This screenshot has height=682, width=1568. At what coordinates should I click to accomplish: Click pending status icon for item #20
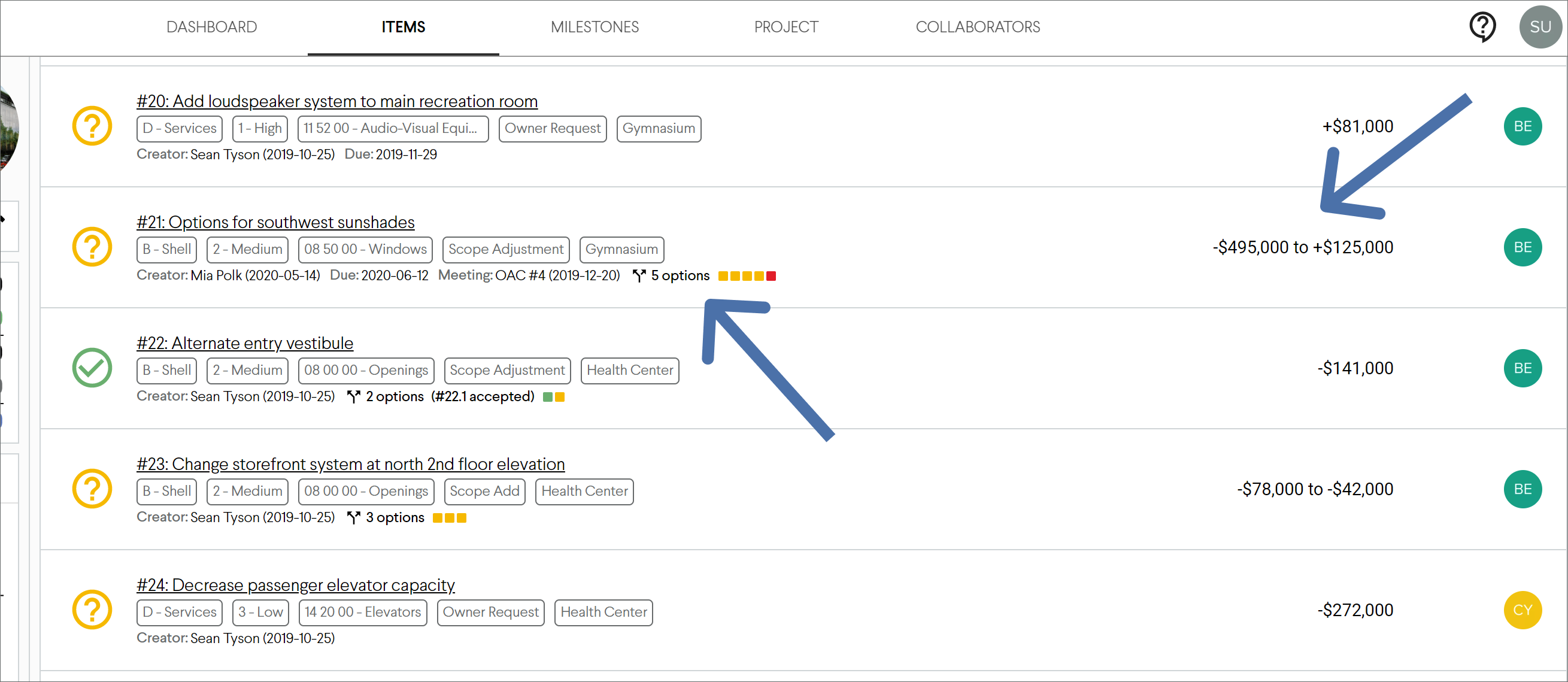(x=92, y=126)
